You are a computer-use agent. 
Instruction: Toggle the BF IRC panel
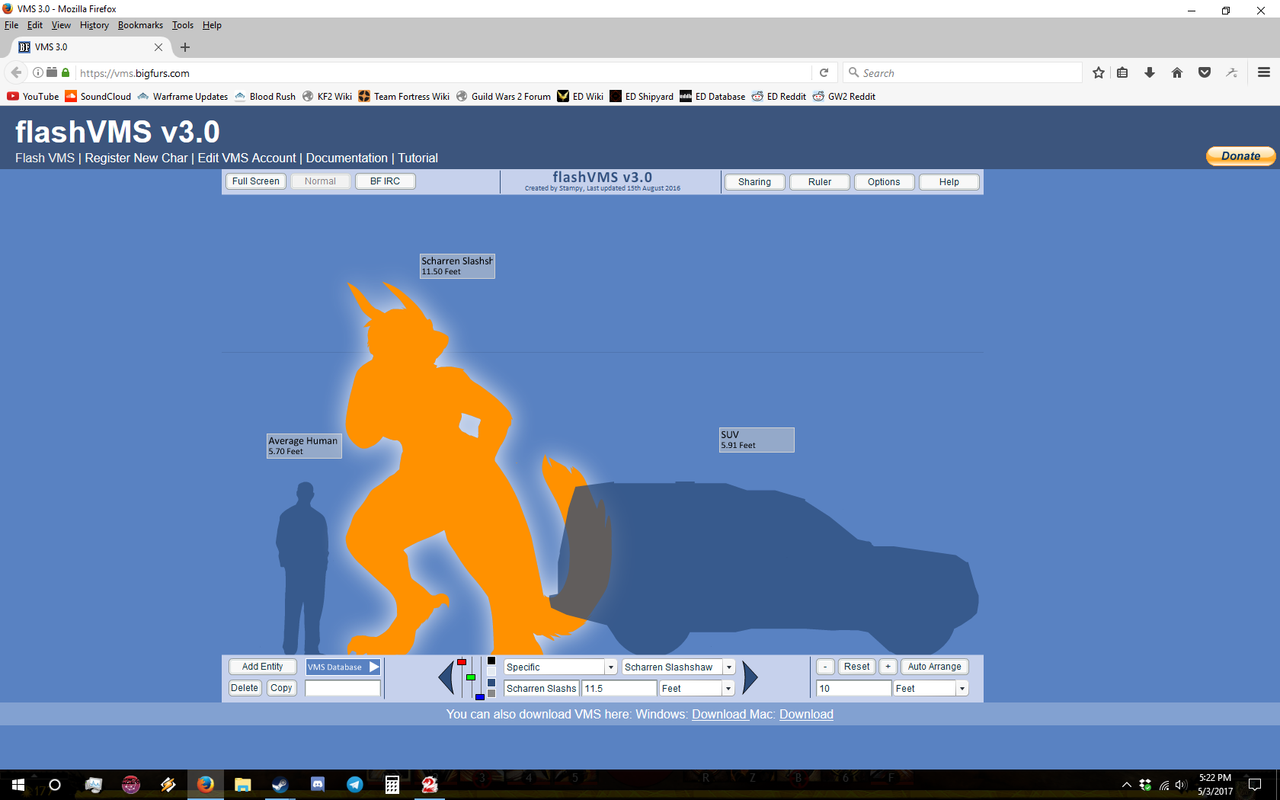[384, 181]
